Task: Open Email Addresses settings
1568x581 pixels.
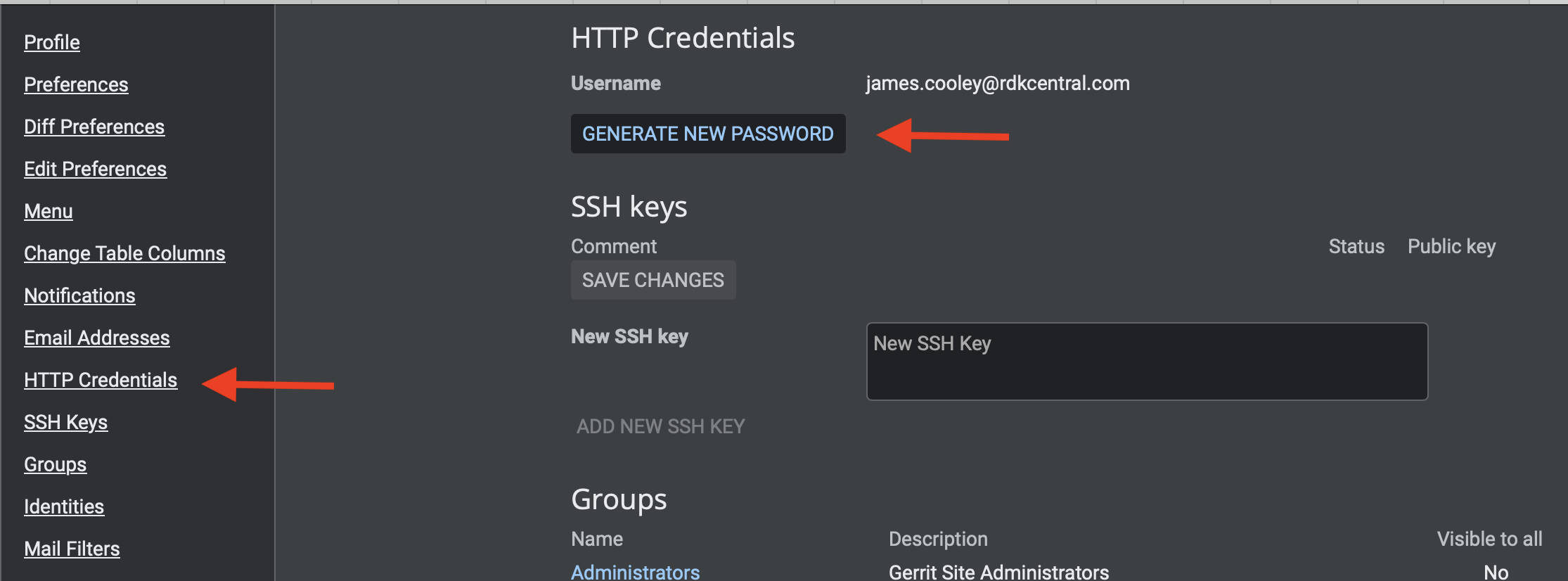Action: 97,338
